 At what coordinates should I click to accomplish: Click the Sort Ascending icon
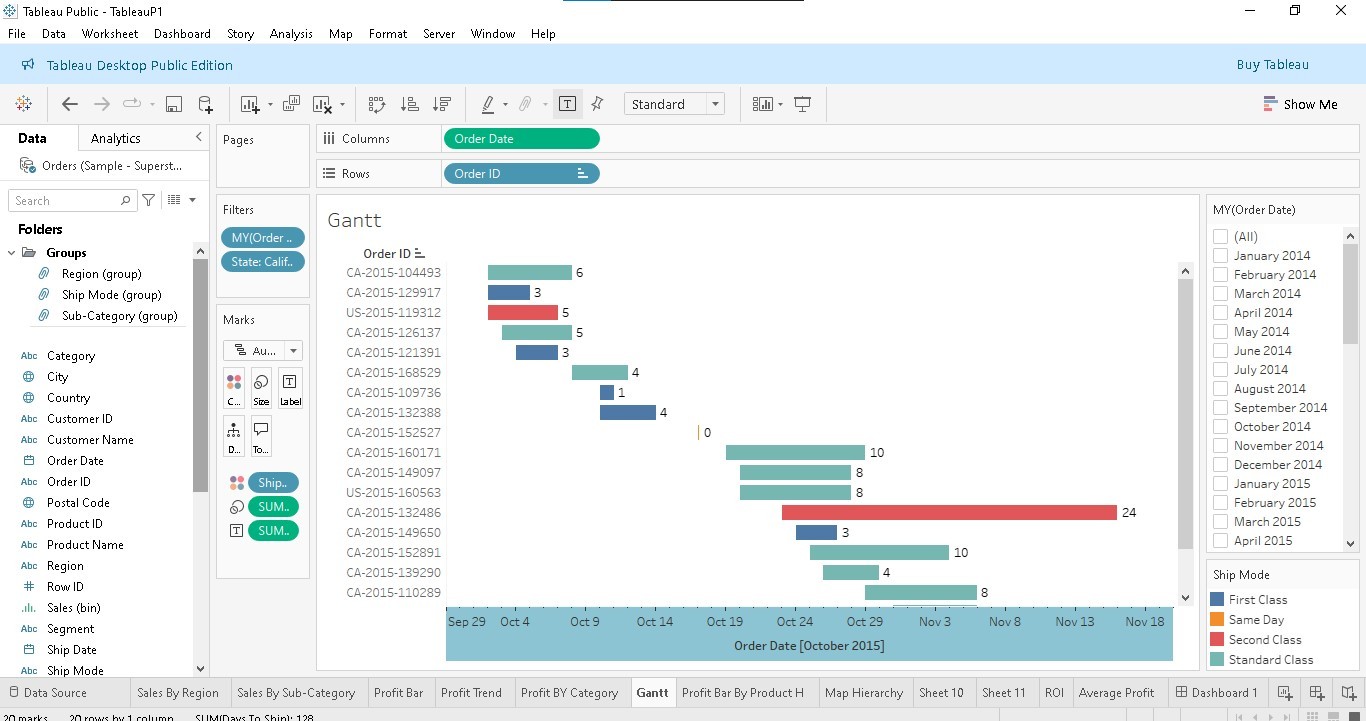click(409, 103)
